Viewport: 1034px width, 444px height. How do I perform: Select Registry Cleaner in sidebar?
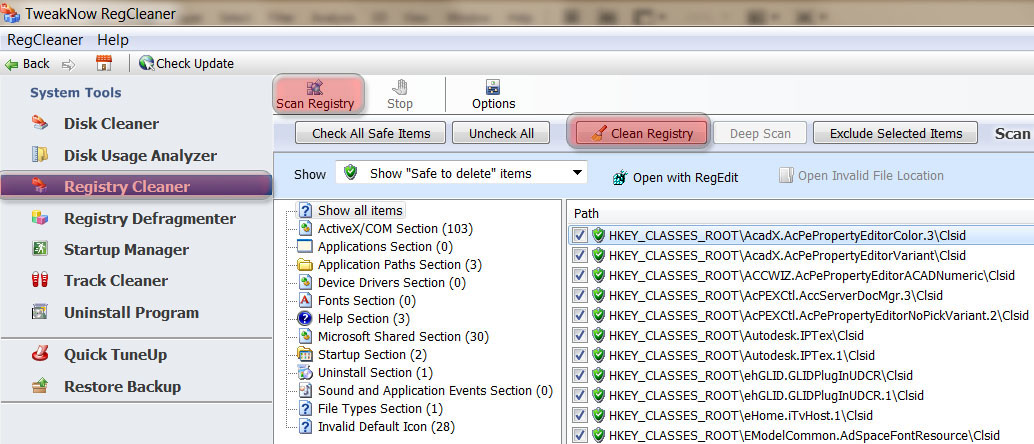[x=136, y=187]
